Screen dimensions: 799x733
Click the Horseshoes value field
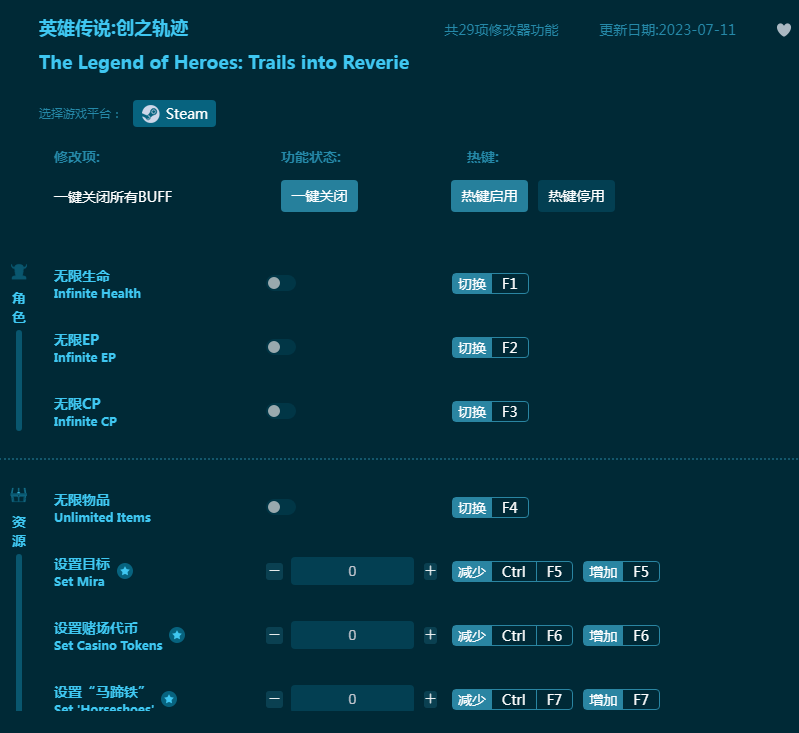(352, 698)
